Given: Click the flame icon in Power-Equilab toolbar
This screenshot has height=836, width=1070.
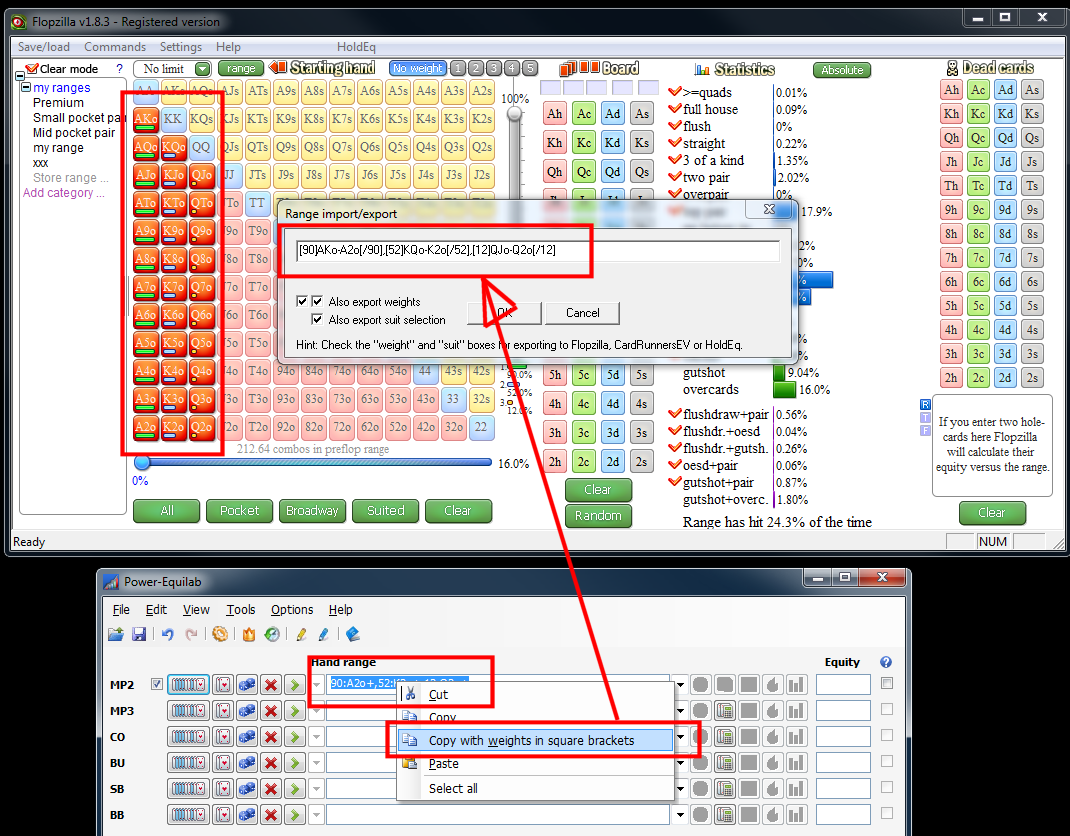Looking at the screenshot, I should tap(248, 635).
